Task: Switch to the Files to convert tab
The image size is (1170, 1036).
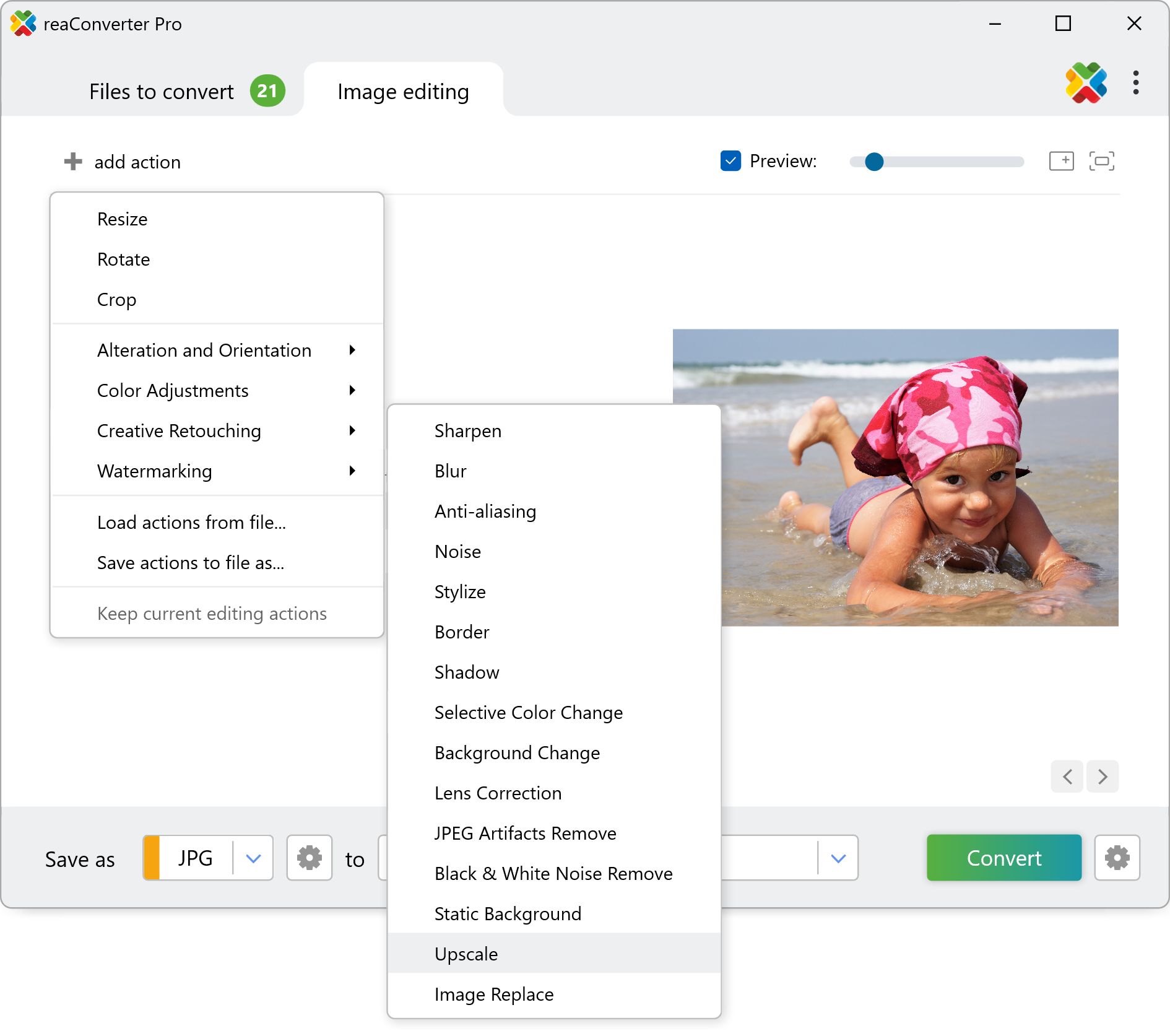Action: coord(162,92)
